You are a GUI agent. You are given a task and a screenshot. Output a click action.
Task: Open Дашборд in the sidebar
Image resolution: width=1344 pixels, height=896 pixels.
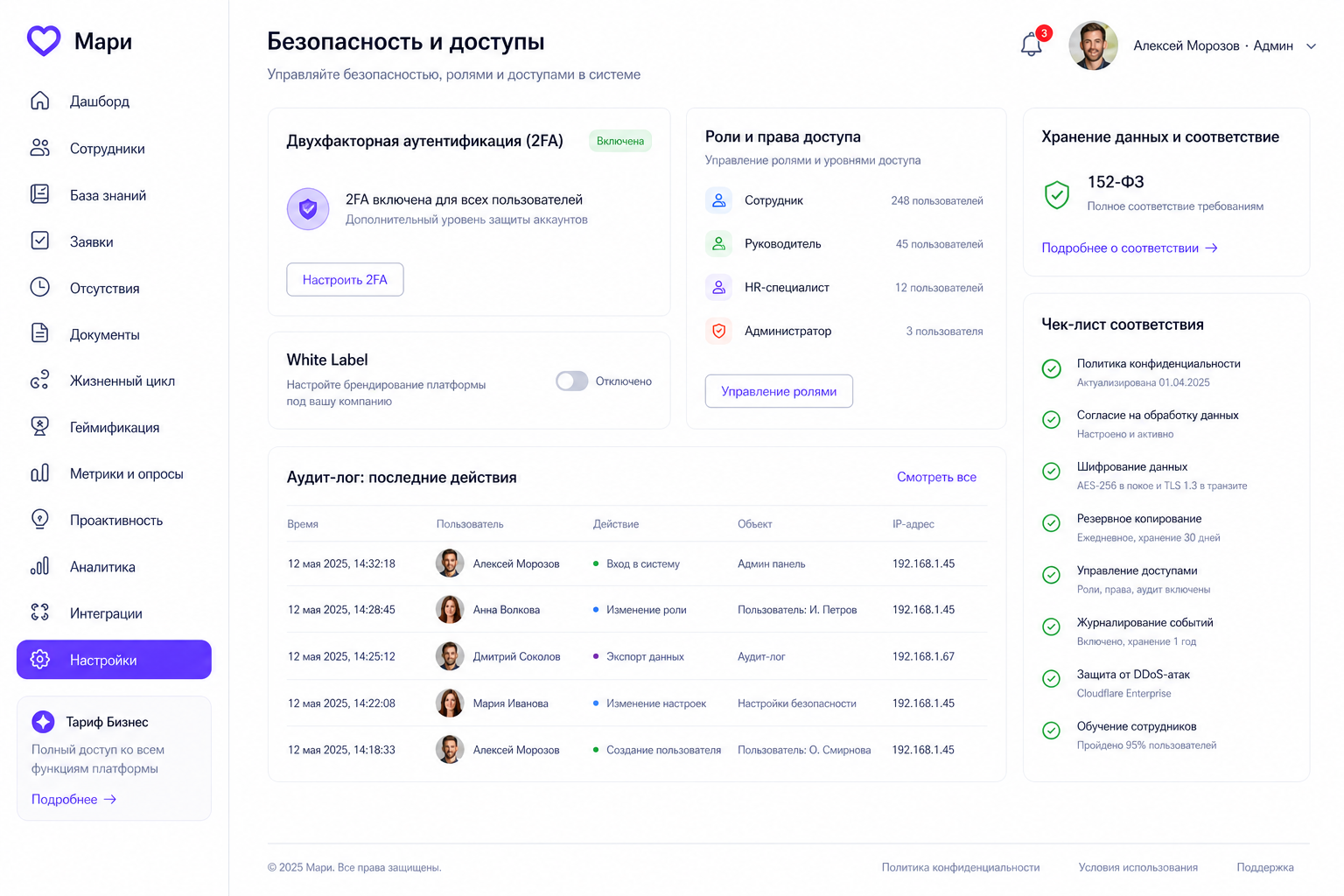click(x=114, y=101)
